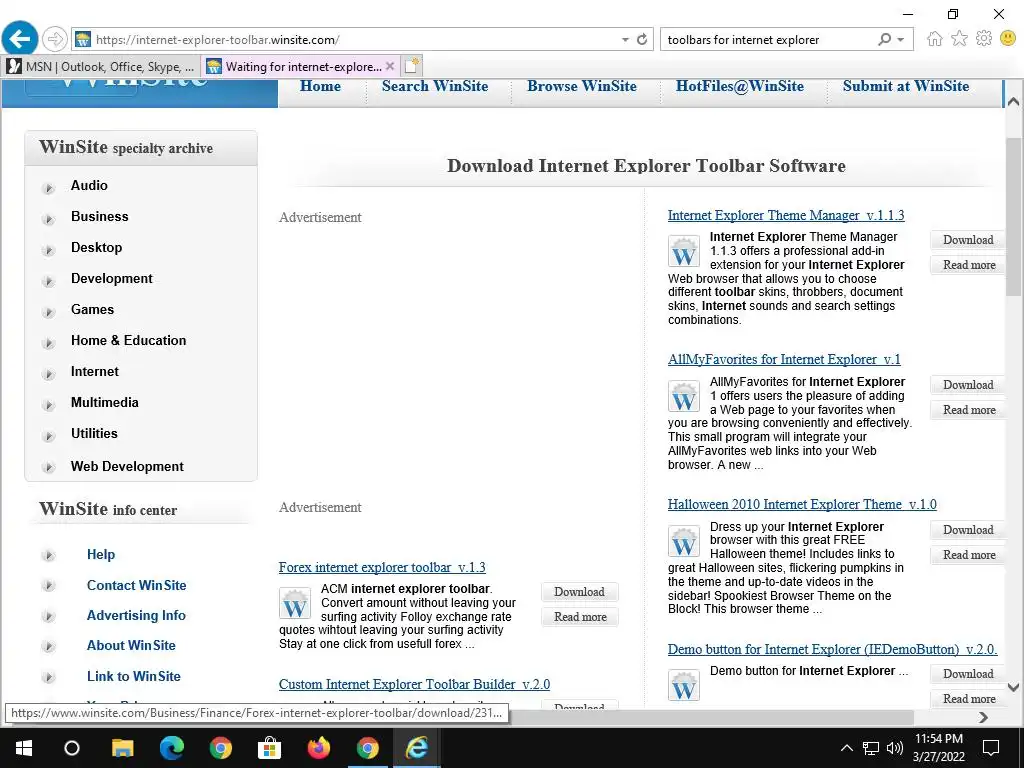Click the smiley feedback icon

1008,39
